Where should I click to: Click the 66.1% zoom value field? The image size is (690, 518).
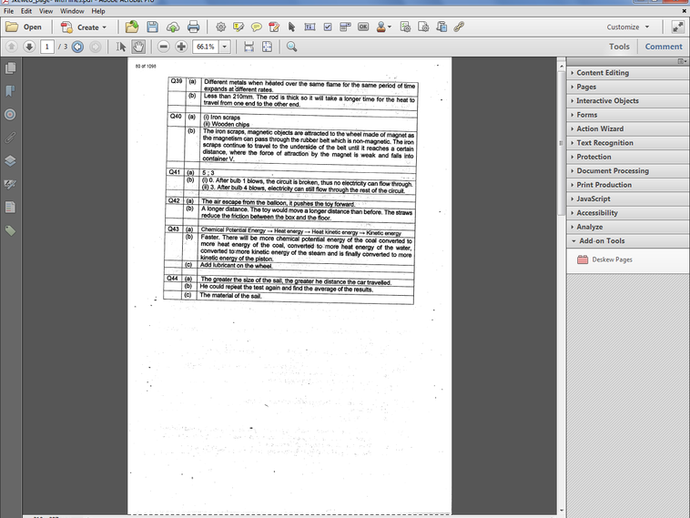pos(206,47)
